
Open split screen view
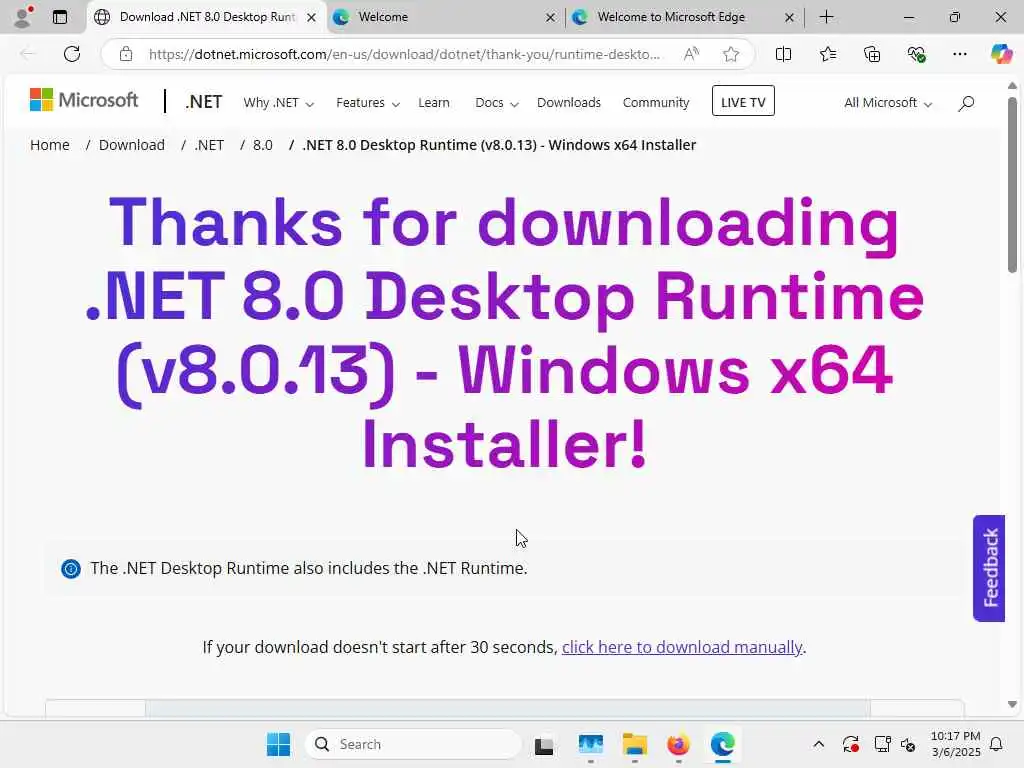(783, 54)
